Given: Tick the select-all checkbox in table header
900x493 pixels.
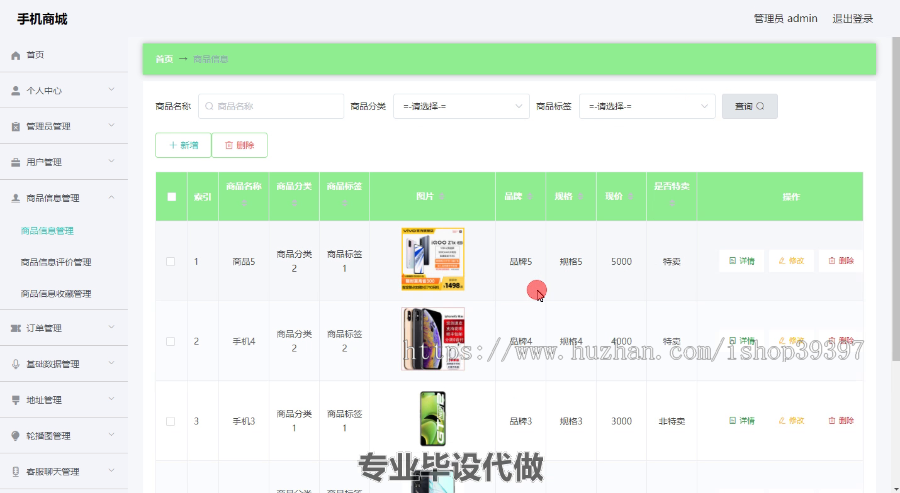Looking at the screenshot, I should (x=172, y=197).
